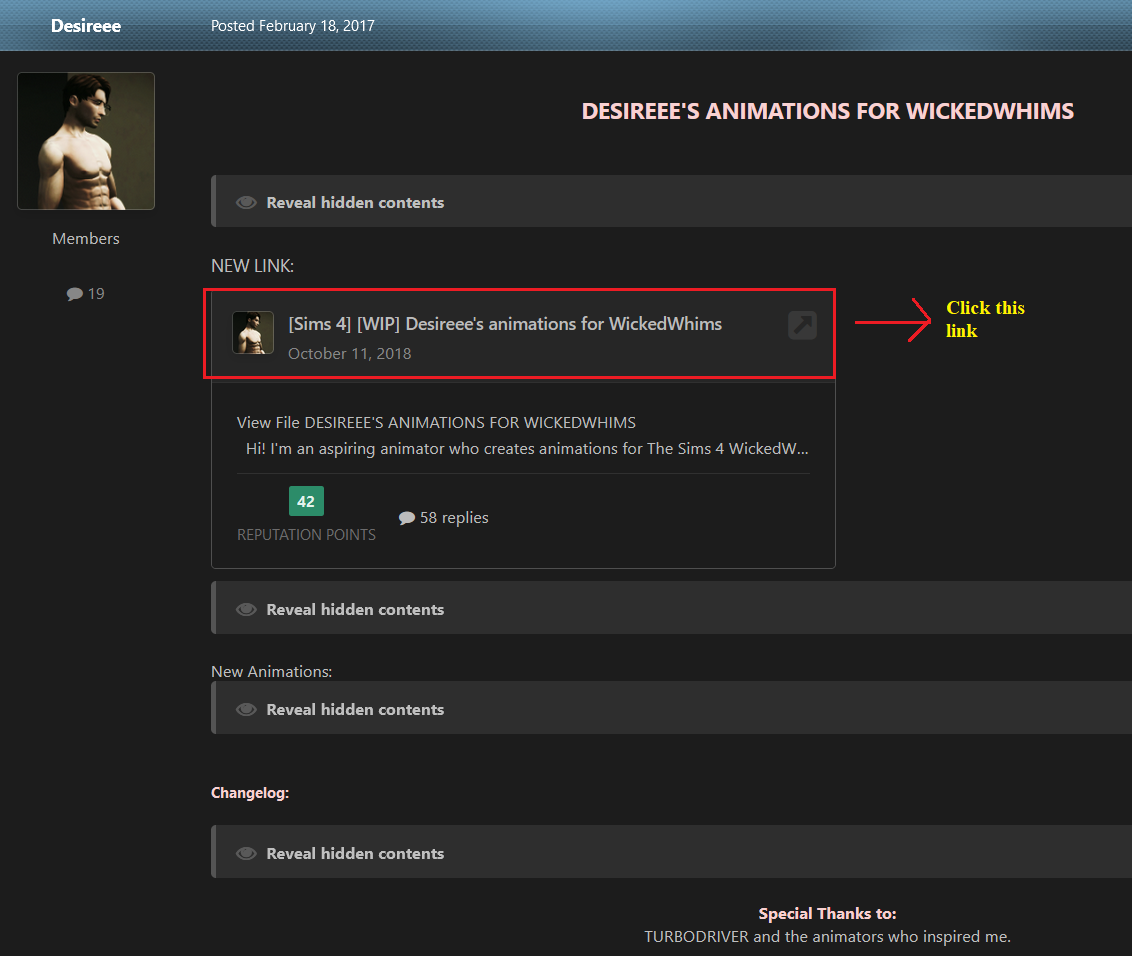Image resolution: width=1132 pixels, height=956 pixels.
Task: Click the replies speech bubble icon
Action: point(406,518)
